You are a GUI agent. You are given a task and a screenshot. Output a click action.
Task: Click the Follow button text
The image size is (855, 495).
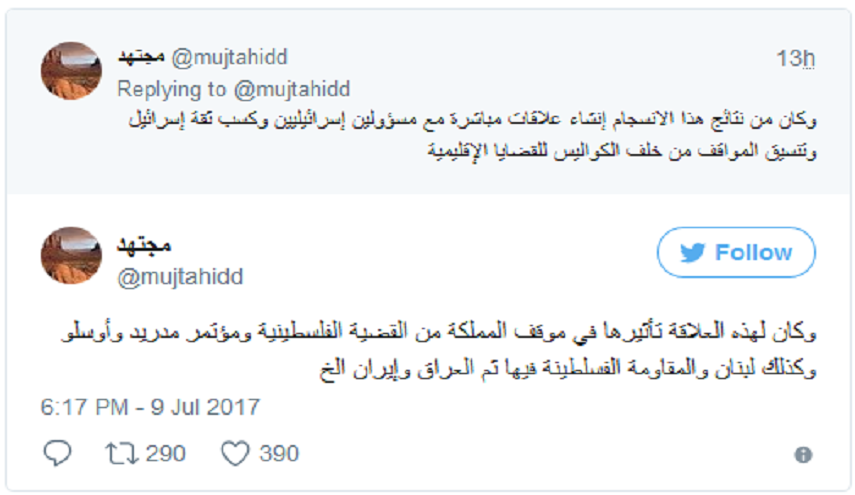pyautogui.click(x=753, y=253)
